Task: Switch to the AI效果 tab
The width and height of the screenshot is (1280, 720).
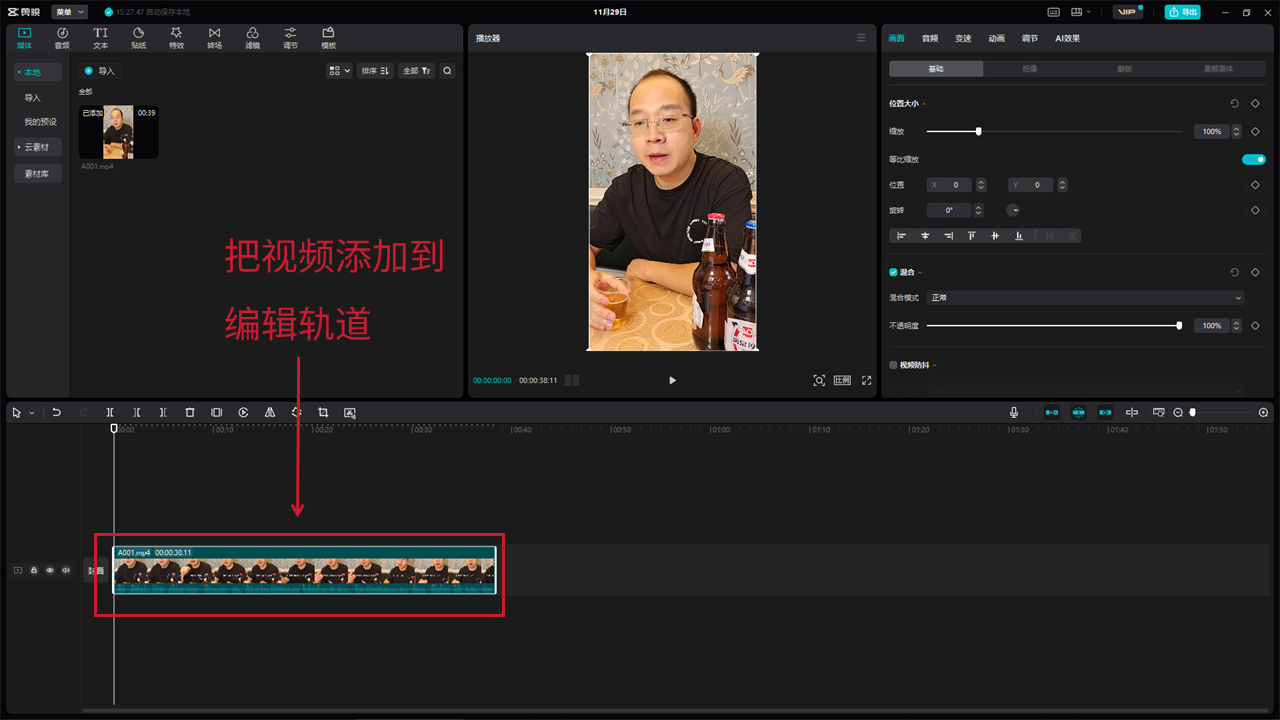Action: tap(1068, 38)
